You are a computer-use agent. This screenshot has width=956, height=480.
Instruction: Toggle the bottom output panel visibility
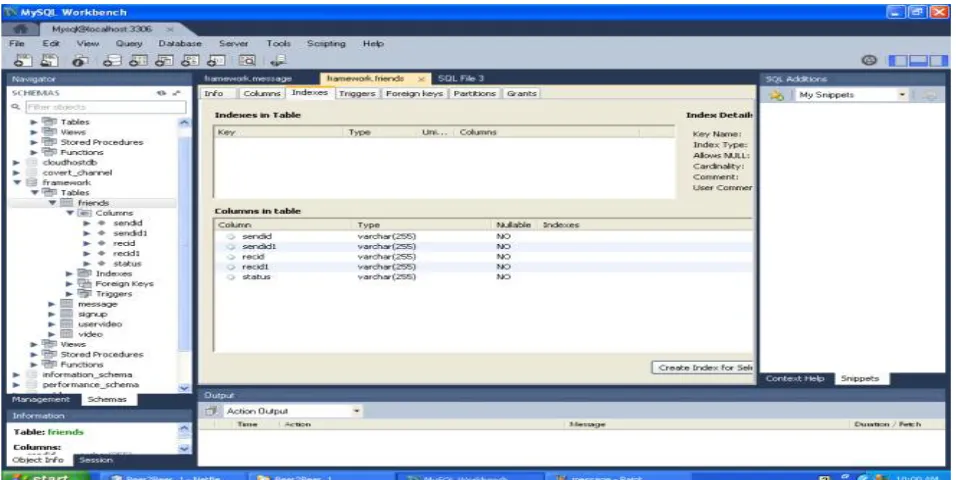(918, 60)
